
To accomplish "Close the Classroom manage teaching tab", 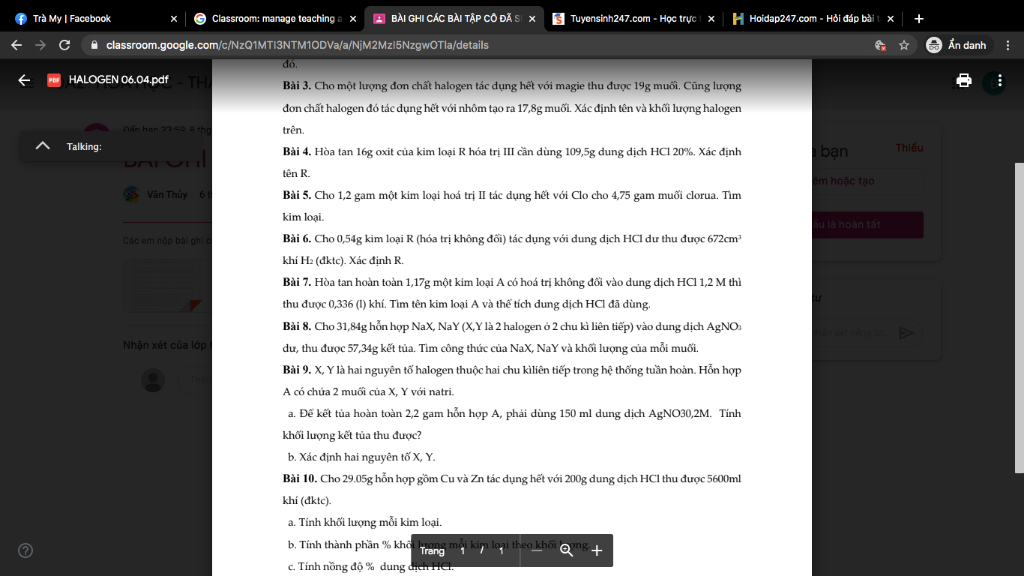I will 353,19.
